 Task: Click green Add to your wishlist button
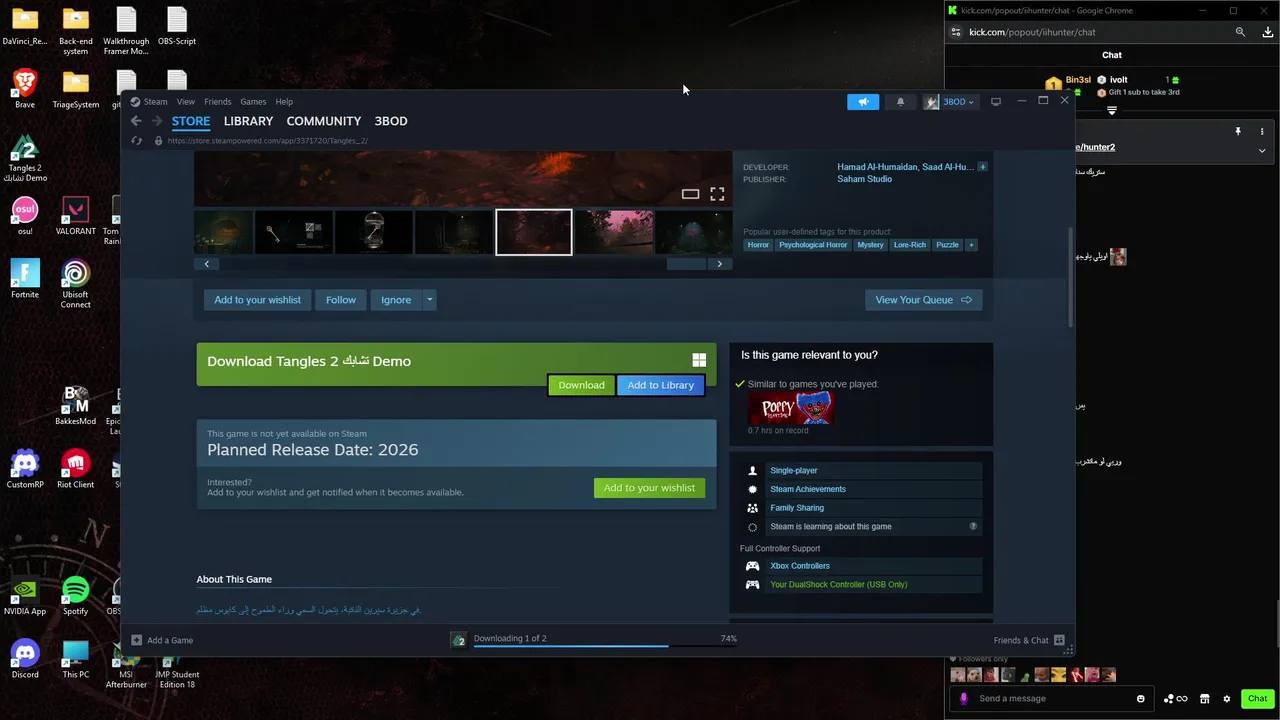point(649,488)
